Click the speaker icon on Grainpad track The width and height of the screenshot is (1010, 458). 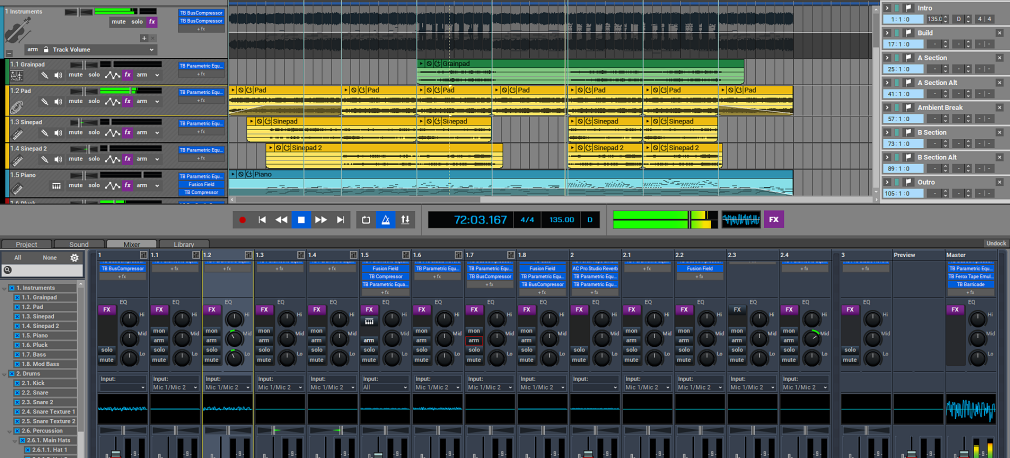(x=58, y=75)
